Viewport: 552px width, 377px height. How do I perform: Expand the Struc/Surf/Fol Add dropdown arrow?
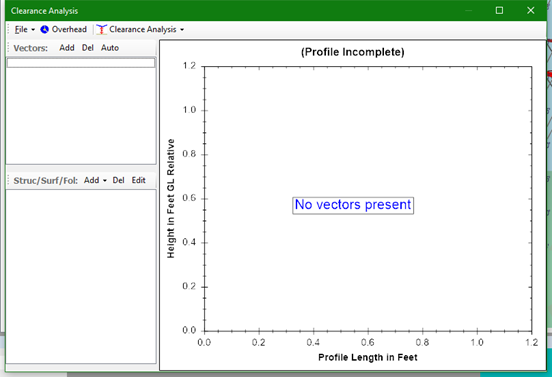[105, 181]
